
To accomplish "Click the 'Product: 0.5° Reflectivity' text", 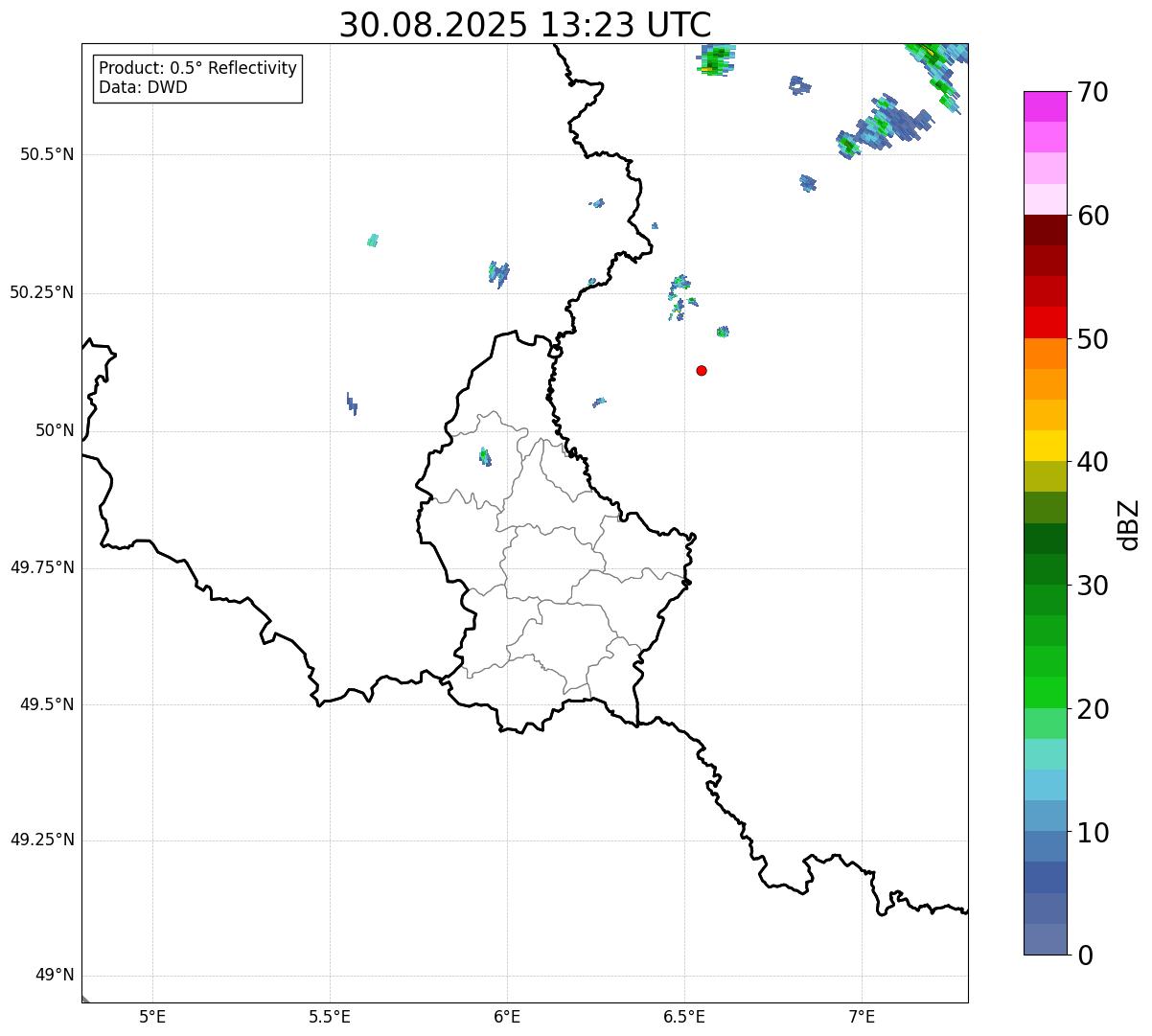I will pos(197,69).
